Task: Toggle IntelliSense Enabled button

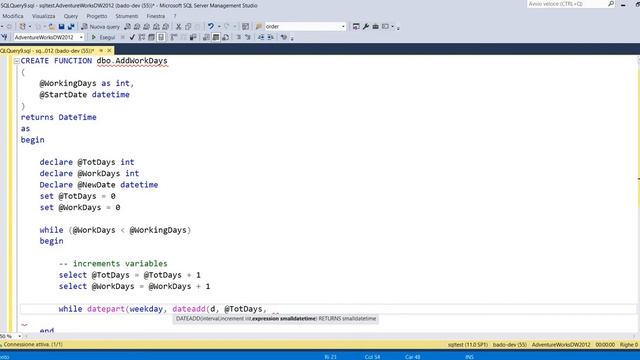Action: coord(161,37)
